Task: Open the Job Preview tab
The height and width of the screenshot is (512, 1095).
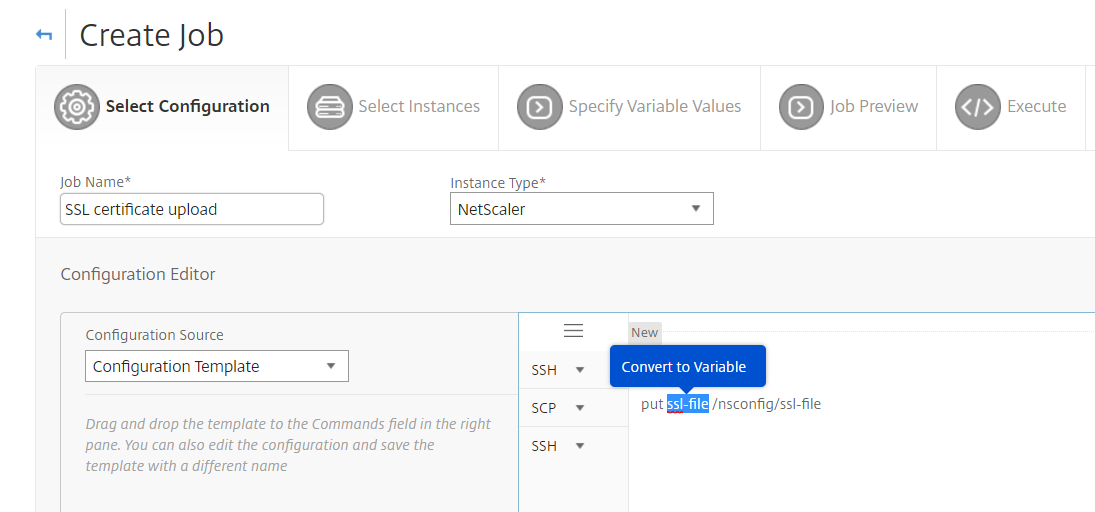Action: point(848,108)
